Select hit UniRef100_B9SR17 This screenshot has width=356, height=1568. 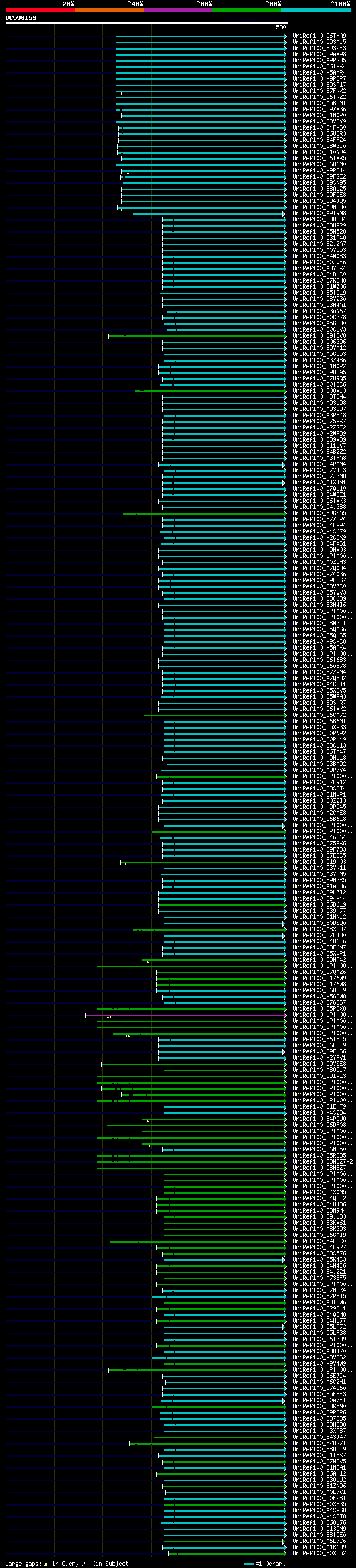319,85
